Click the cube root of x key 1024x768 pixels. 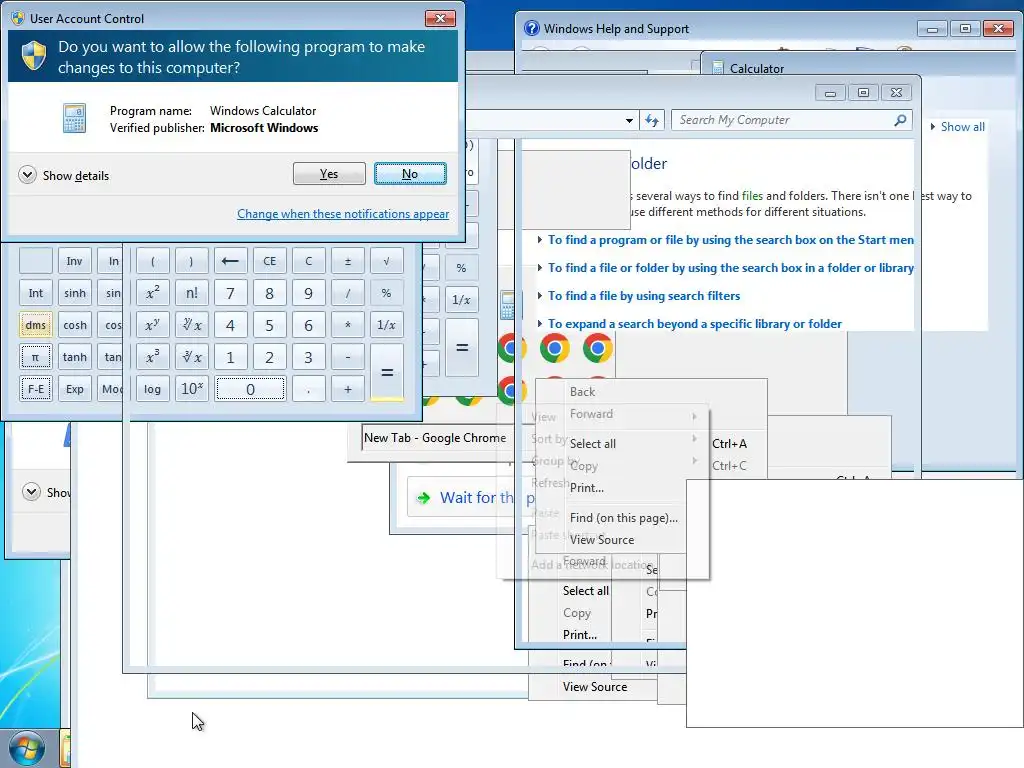pos(191,357)
